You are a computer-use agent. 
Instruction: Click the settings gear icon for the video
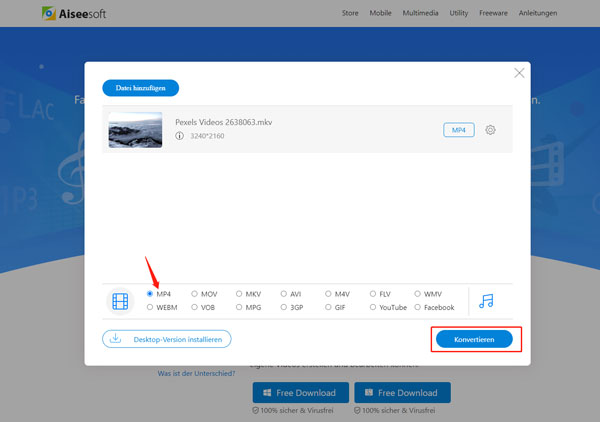pyautogui.click(x=490, y=130)
